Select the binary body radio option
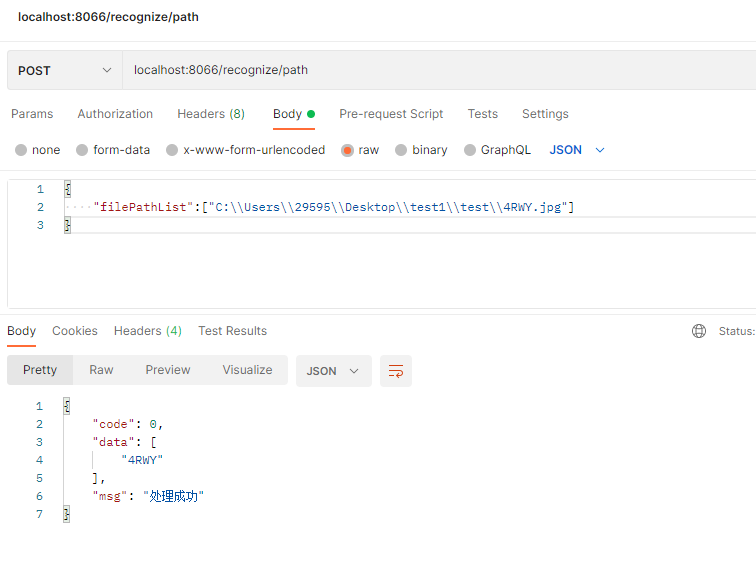 pyautogui.click(x=401, y=150)
